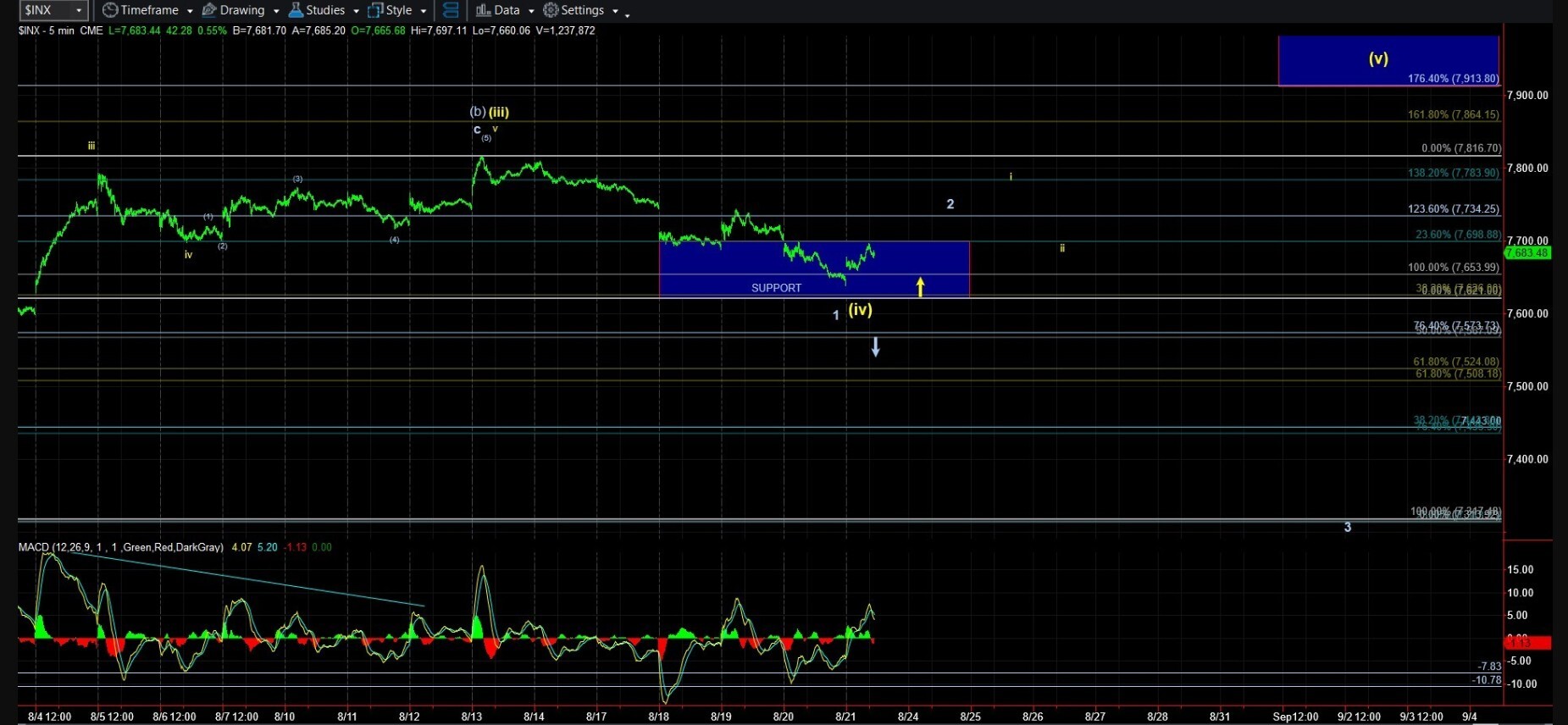1568x725 pixels.
Task: Click the '(b)' wave label near 8/13
Action: 478,112
